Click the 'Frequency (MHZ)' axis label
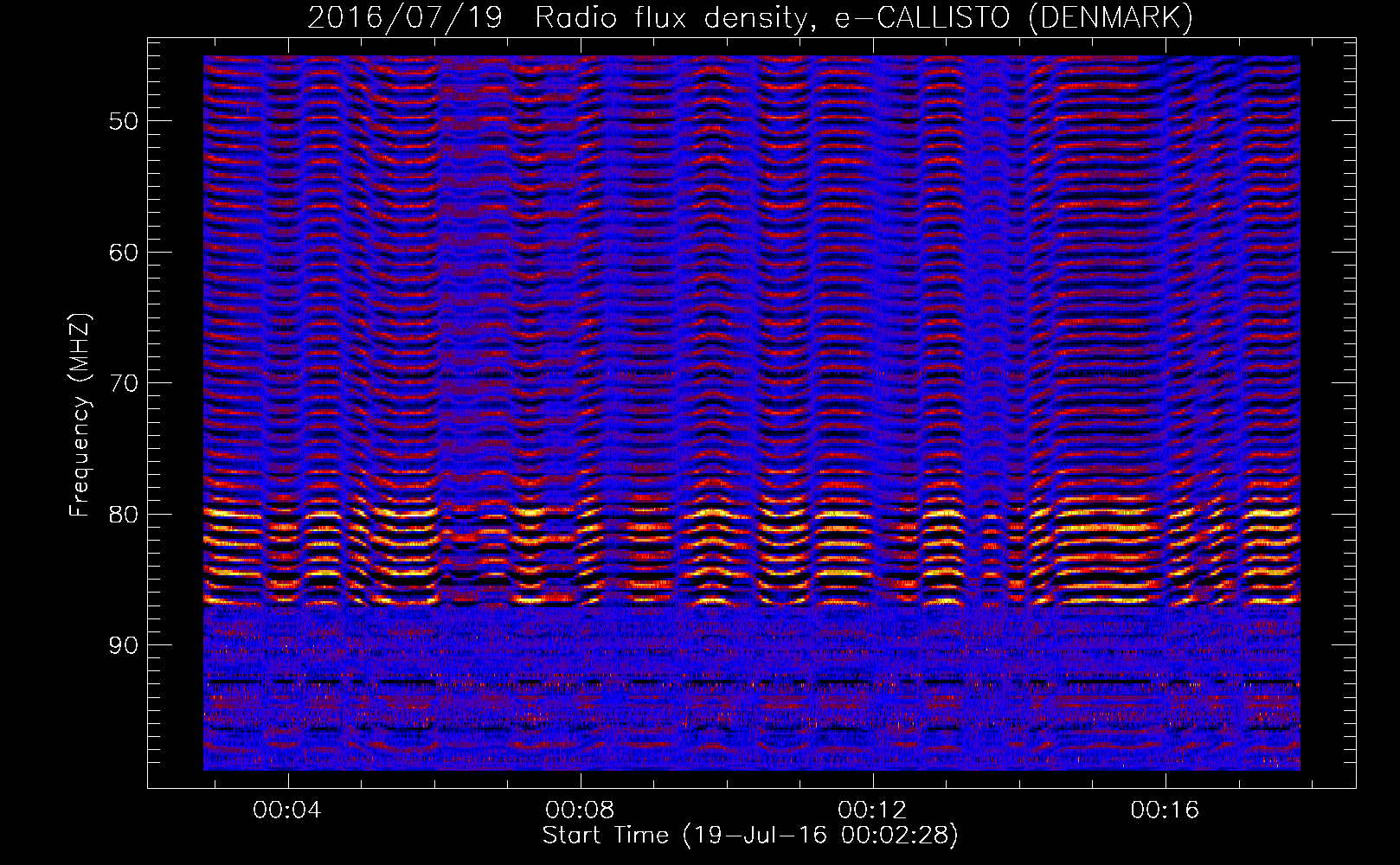This screenshot has width=1400, height=865. pos(80,415)
